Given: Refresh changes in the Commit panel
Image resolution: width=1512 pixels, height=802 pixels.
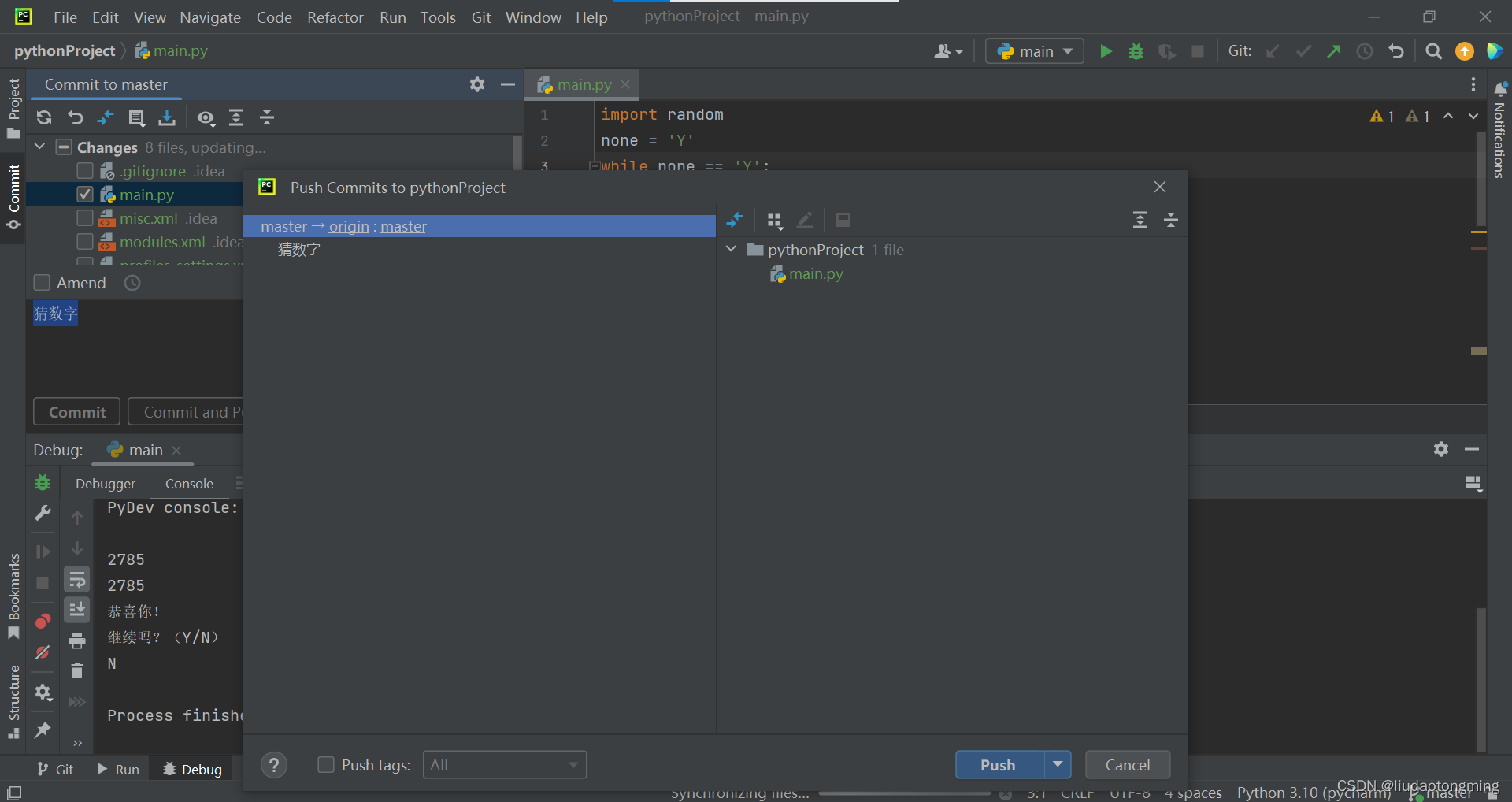Looking at the screenshot, I should [44, 117].
